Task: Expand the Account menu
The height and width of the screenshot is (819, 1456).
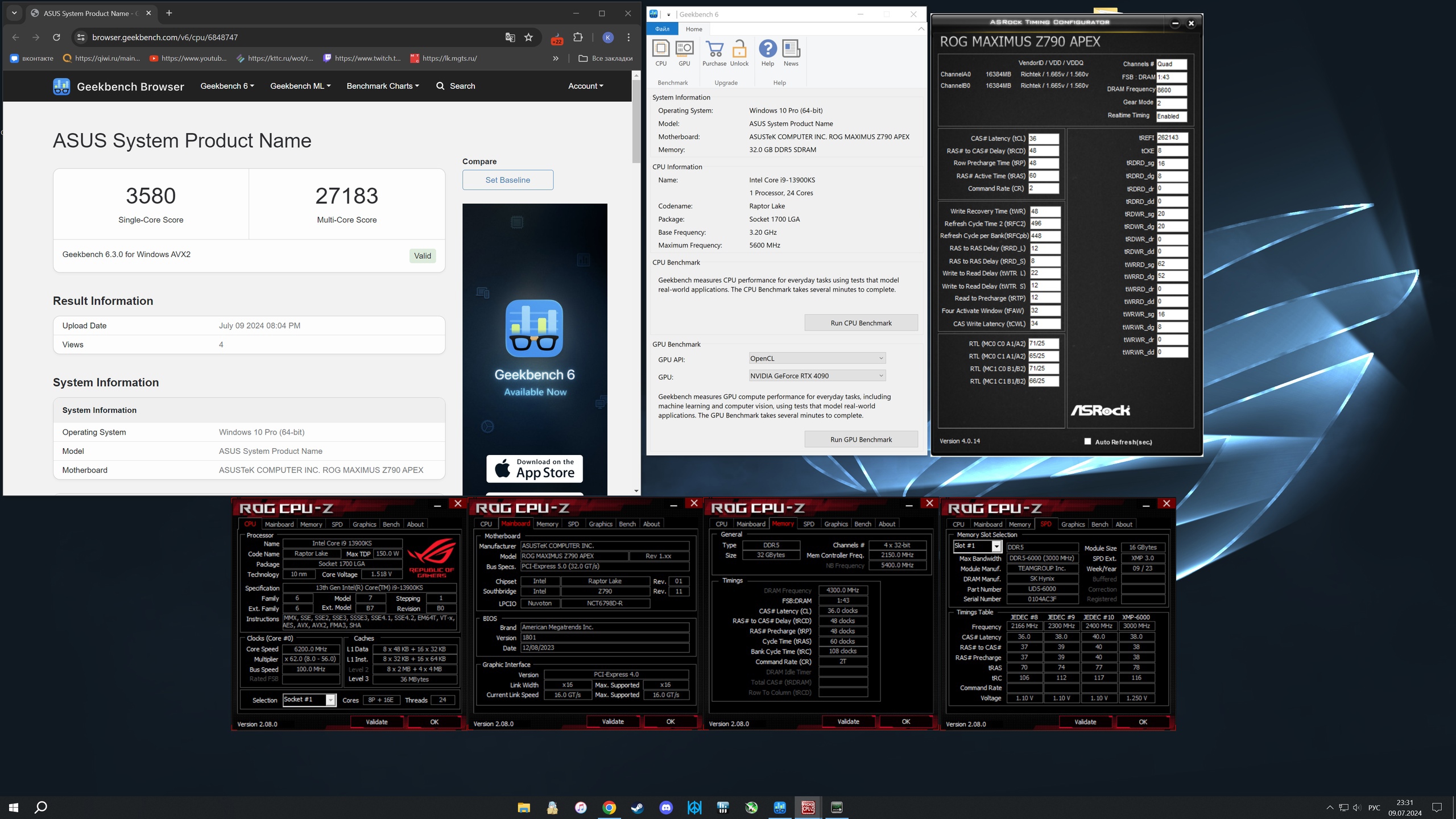Action: coord(586,86)
